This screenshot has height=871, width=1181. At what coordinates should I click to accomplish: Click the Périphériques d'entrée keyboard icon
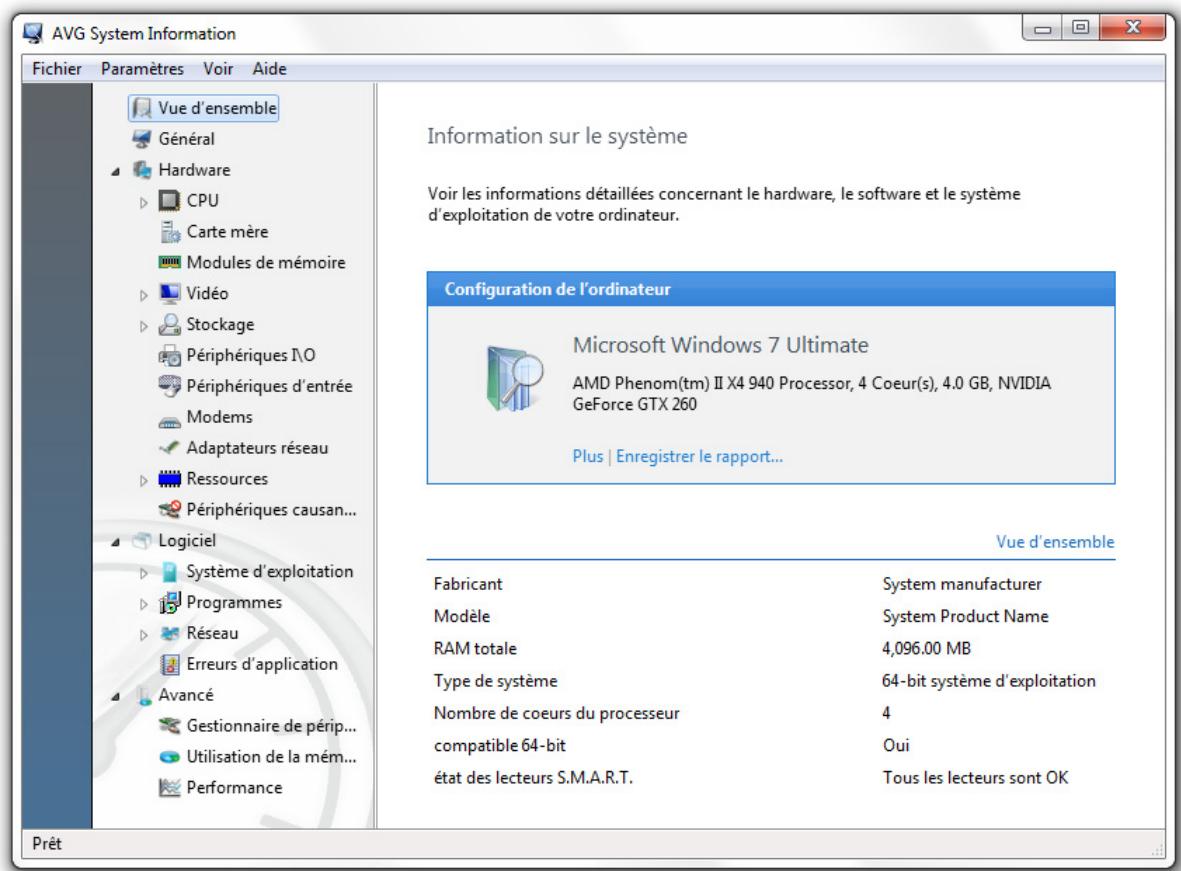pyautogui.click(x=169, y=386)
